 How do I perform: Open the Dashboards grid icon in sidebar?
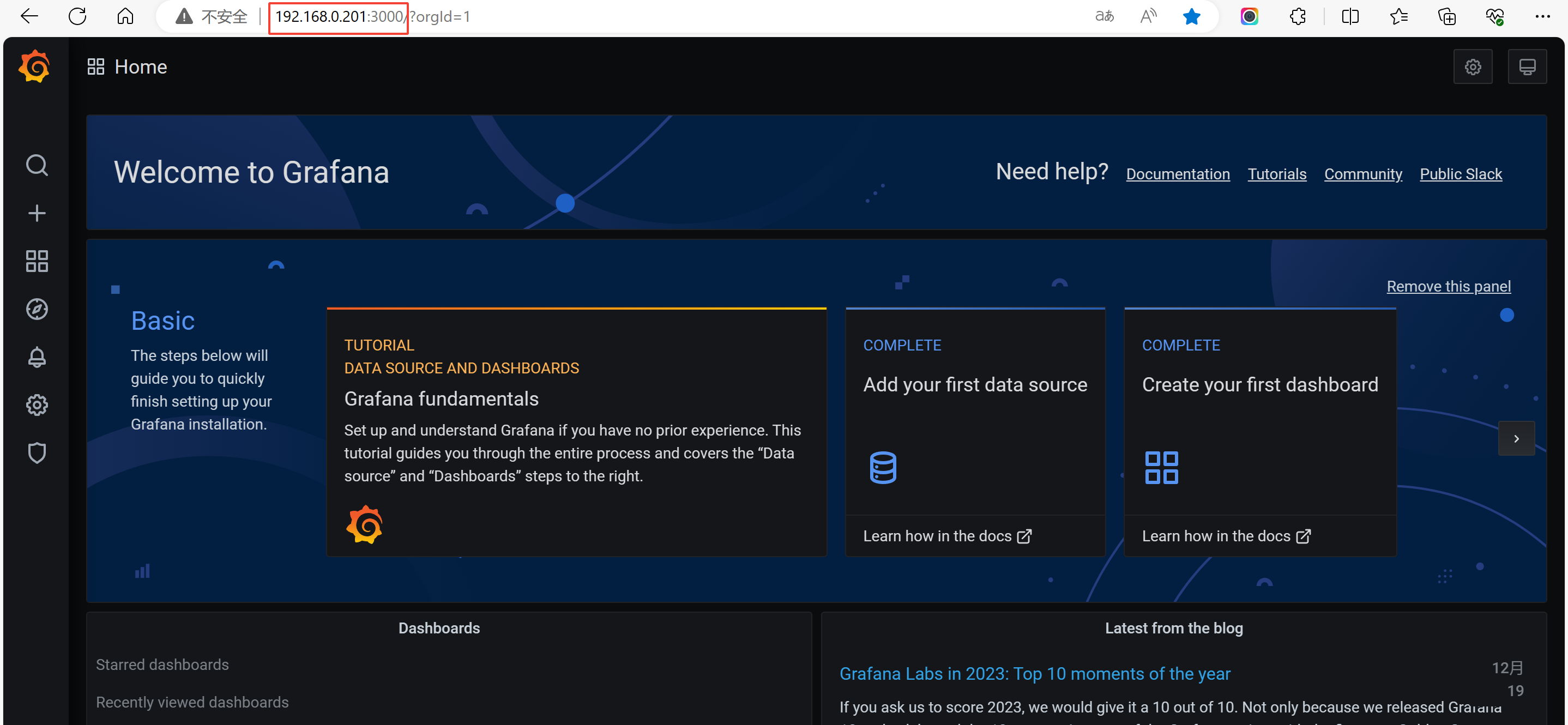coord(37,261)
